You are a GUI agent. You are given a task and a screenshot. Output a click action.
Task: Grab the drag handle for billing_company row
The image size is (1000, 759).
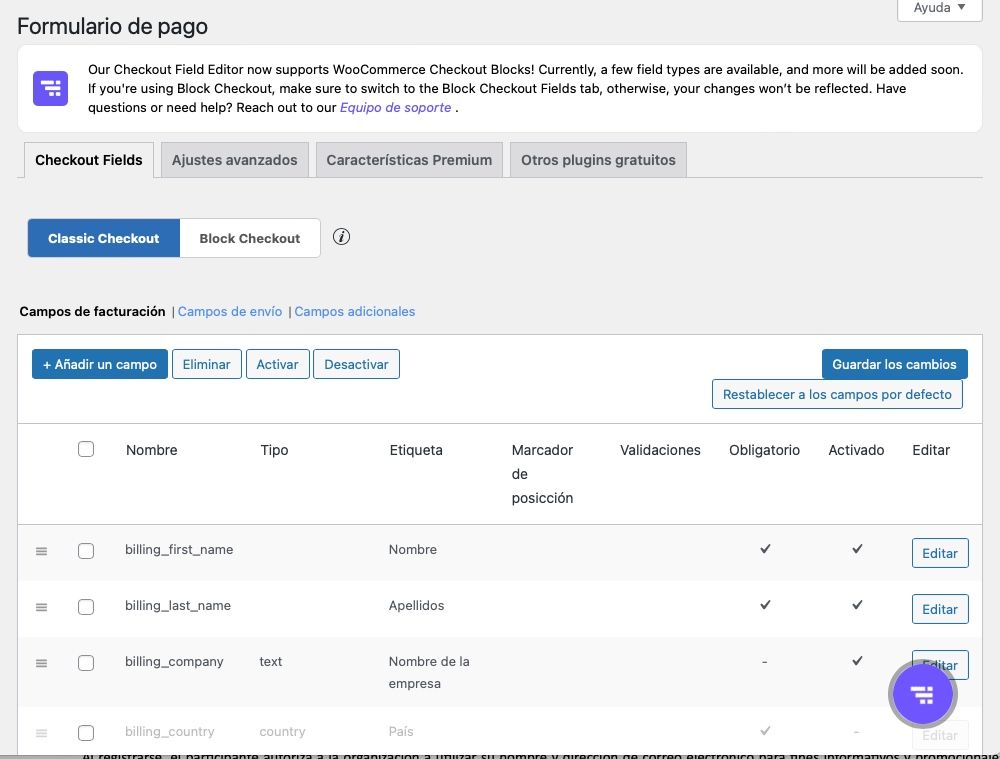click(41, 663)
